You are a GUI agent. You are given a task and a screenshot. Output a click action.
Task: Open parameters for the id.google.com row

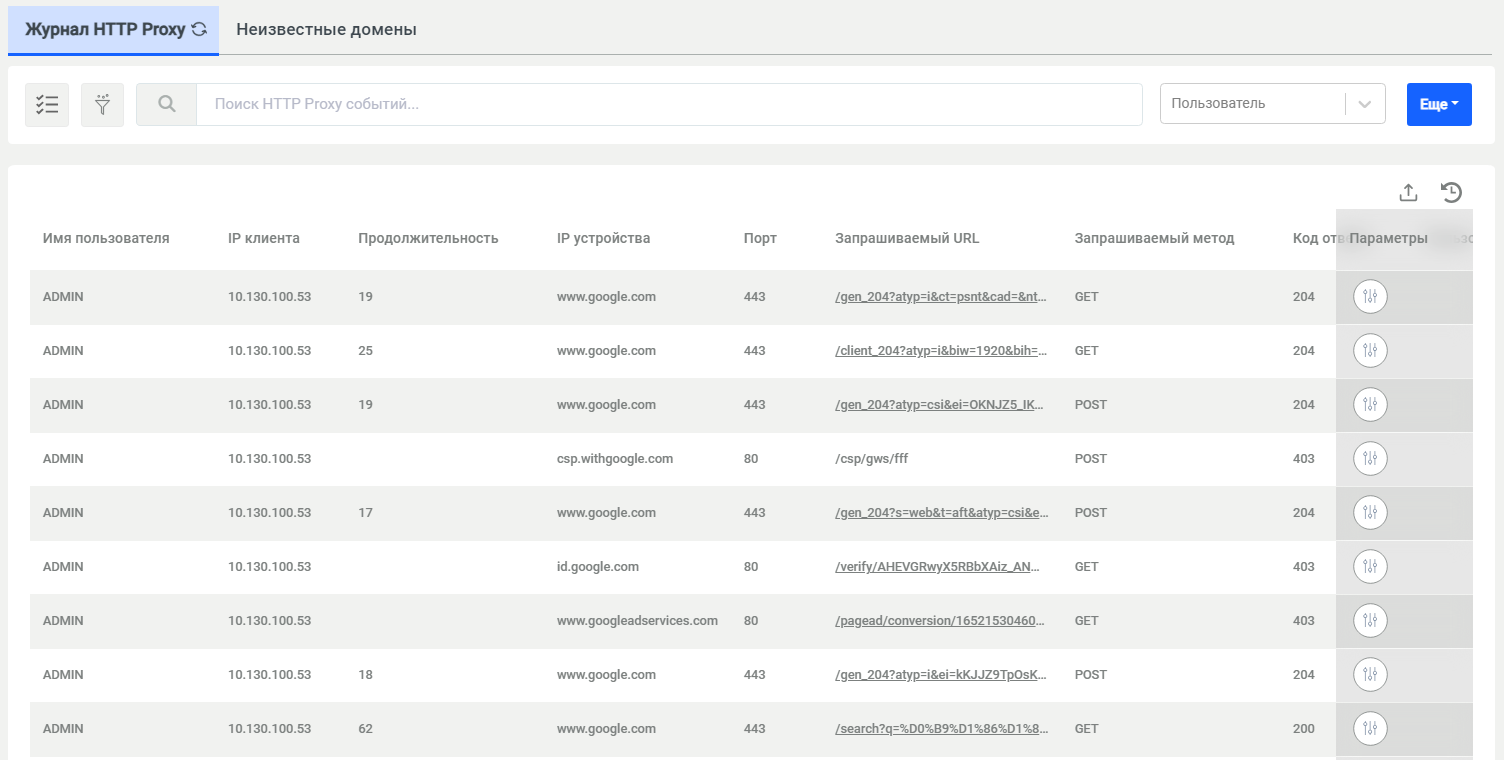[x=1370, y=567]
